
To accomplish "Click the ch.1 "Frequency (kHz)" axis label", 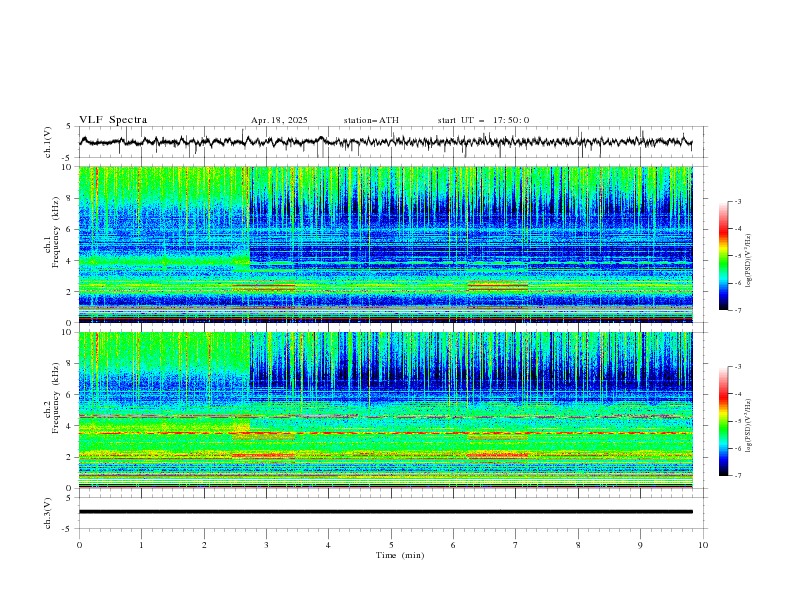I will tap(56, 234).
